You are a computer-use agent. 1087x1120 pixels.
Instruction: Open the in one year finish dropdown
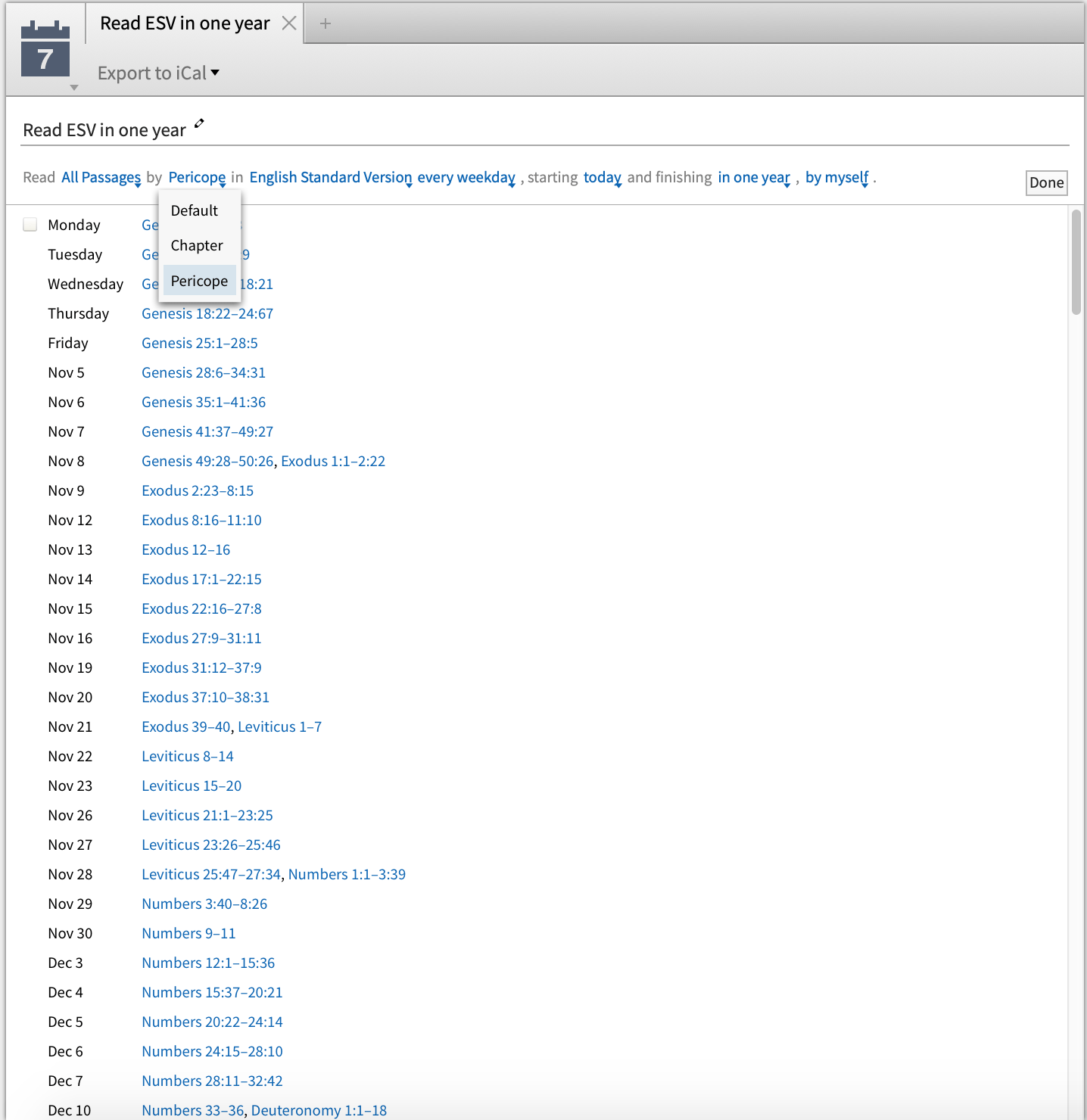pos(754,177)
